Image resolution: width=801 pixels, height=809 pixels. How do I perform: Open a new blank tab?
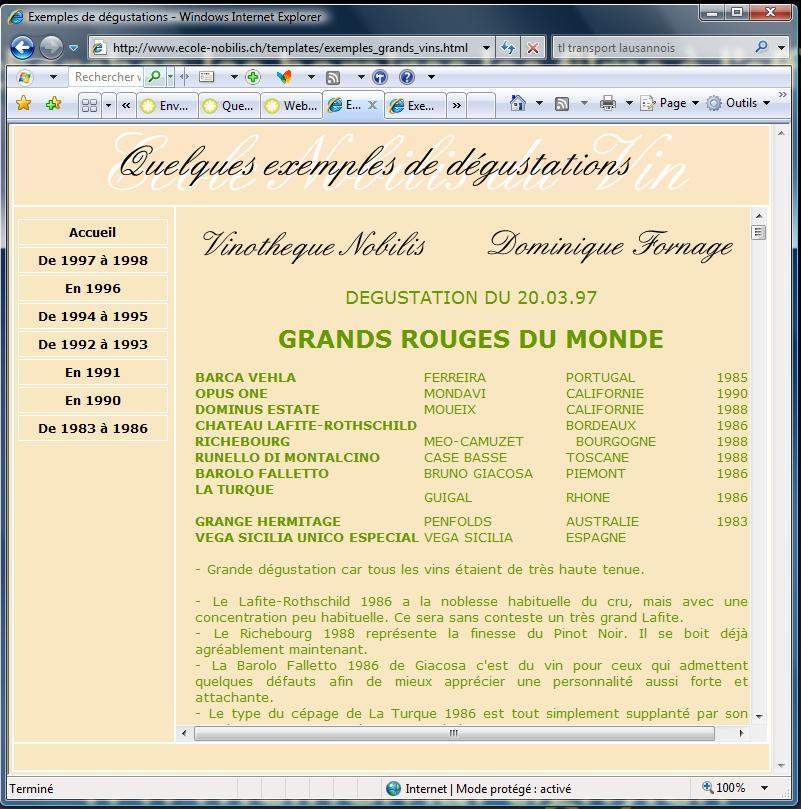[481, 106]
